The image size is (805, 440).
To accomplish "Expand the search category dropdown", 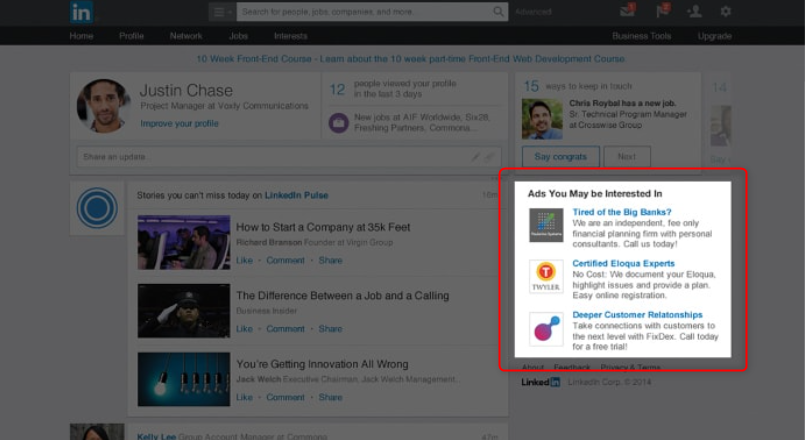I will (221, 12).
